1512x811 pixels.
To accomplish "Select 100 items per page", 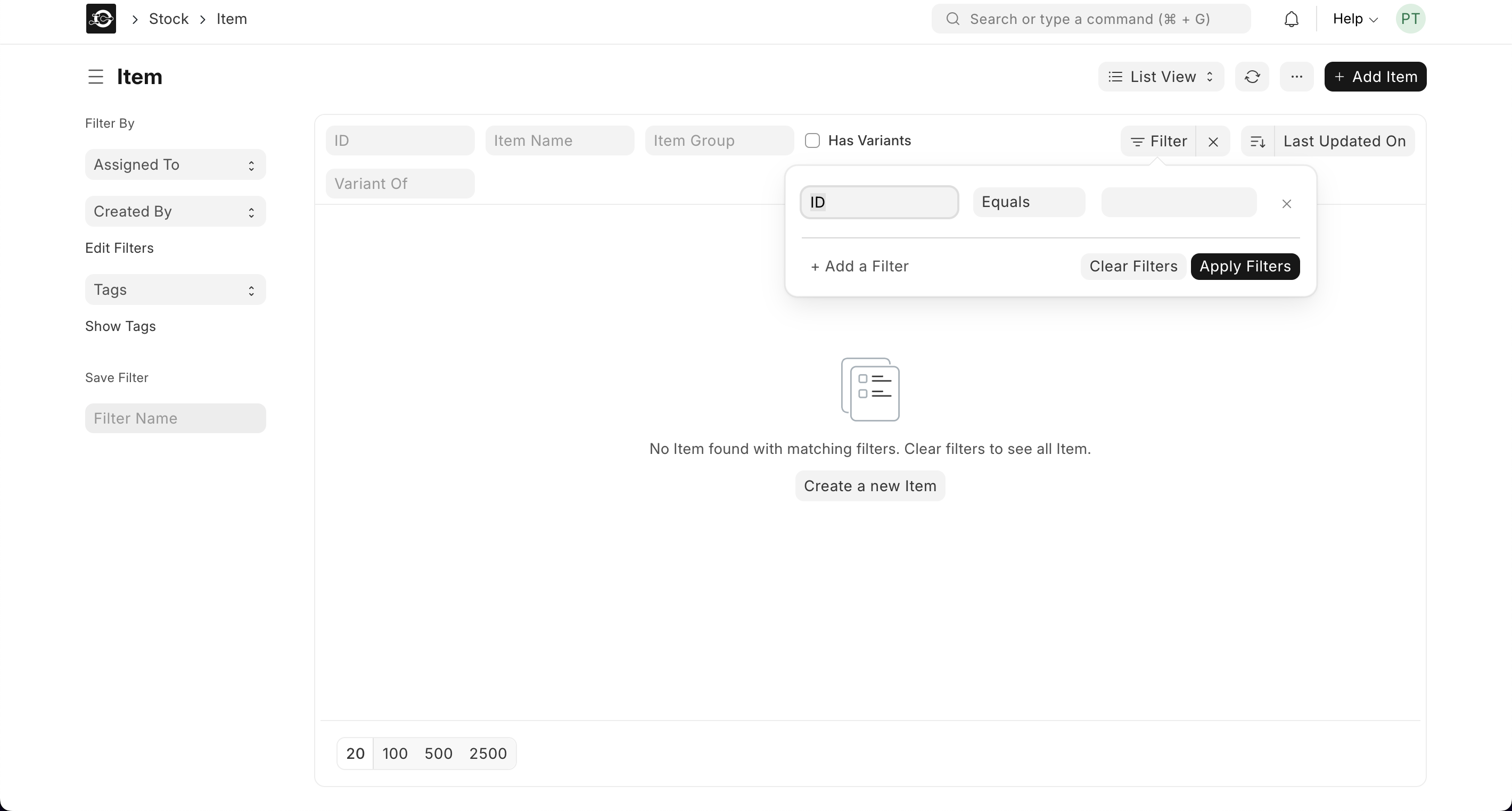I will point(395,754).
